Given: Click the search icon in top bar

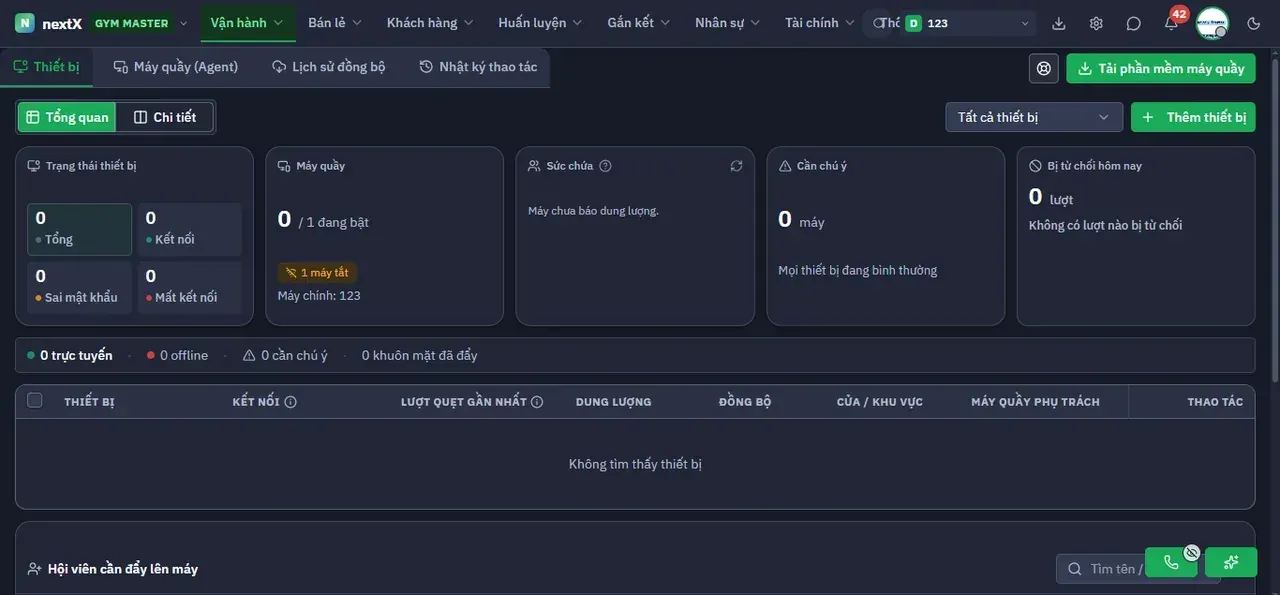Looking at the screenshot, I should coord(879,23).
